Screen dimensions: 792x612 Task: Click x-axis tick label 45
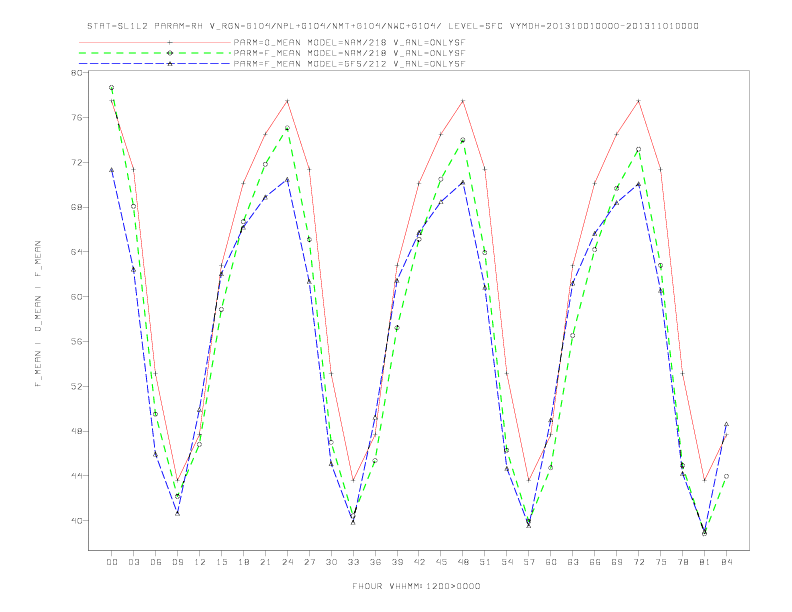441,562
